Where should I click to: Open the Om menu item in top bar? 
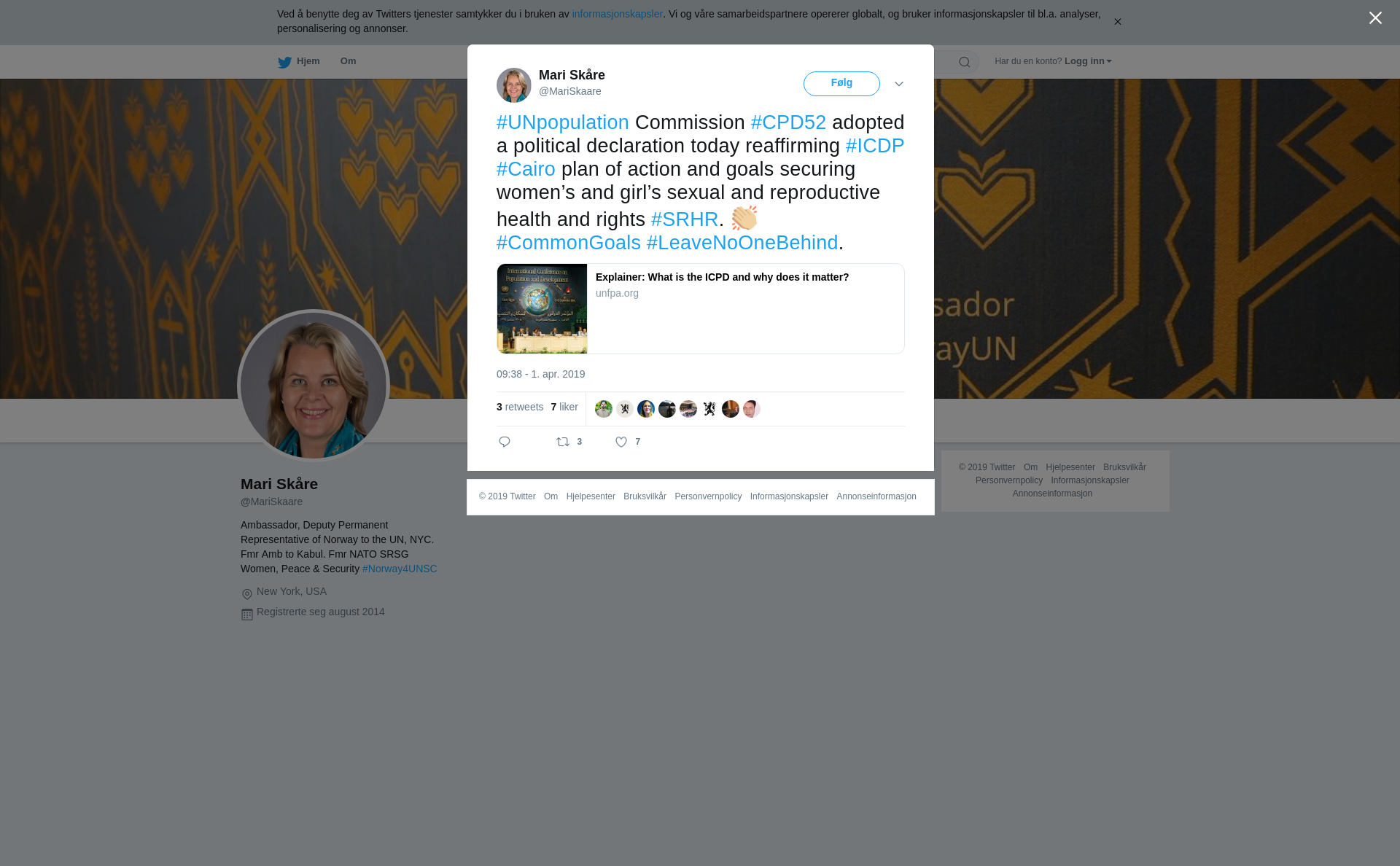(x=348, y=61)
